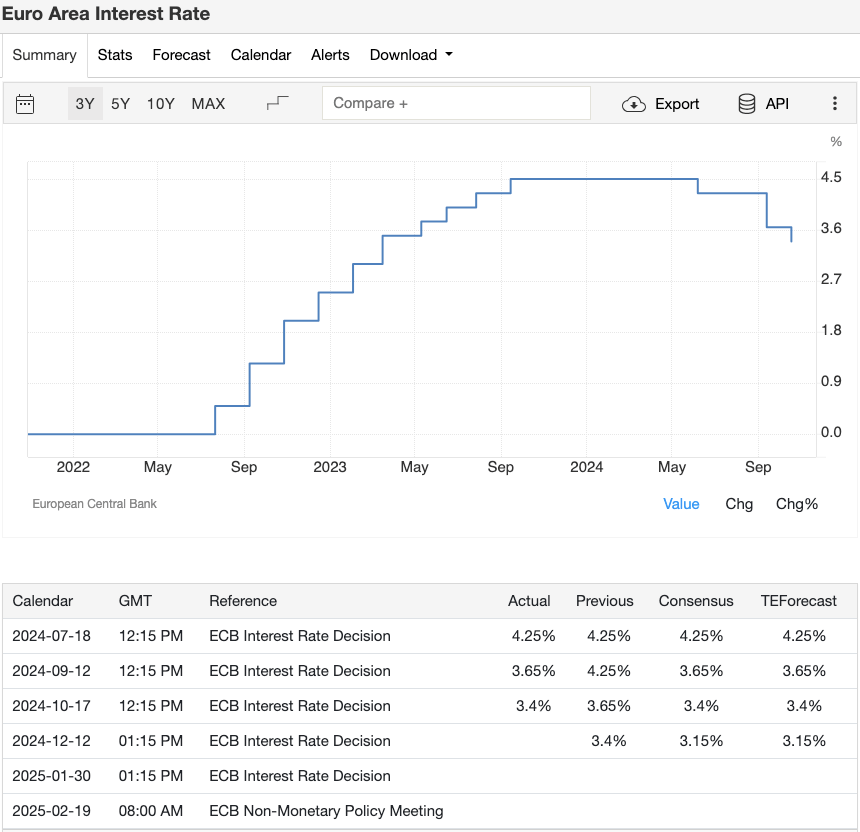Viewport: 860px width, 832px height.
Task: Click the step chart type icon
Action: click(278, 103)
